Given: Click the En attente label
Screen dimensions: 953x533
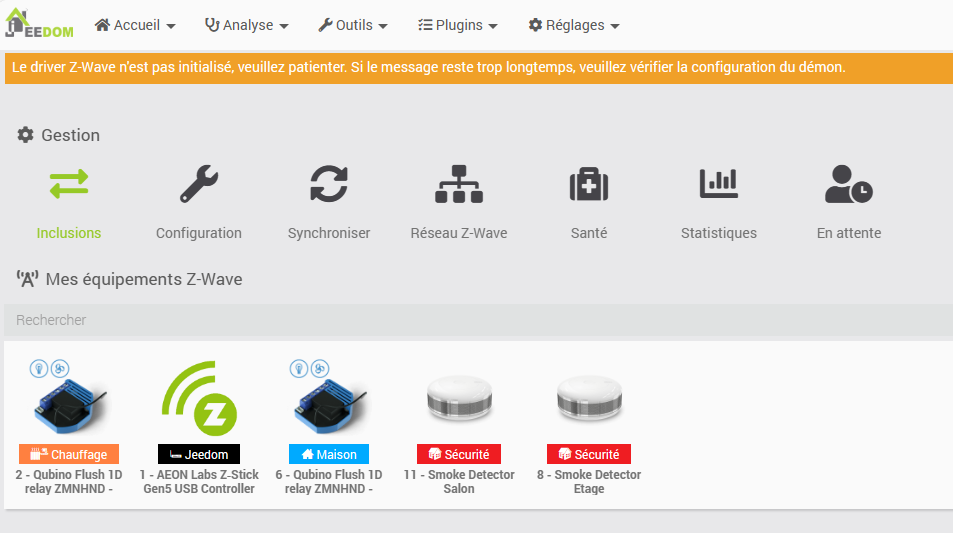Looking at the screenshot, I should [x=849, y=233].
